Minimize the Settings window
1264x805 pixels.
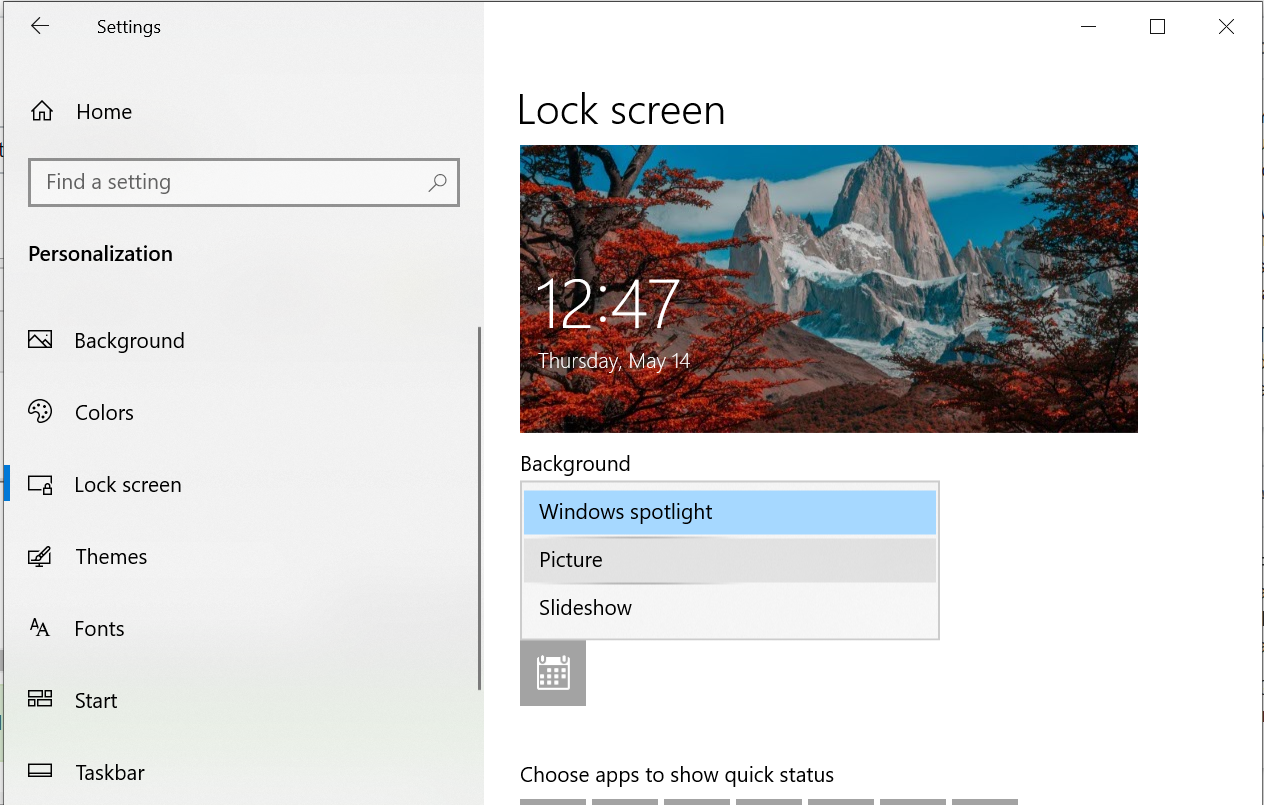pos(1088,27)
